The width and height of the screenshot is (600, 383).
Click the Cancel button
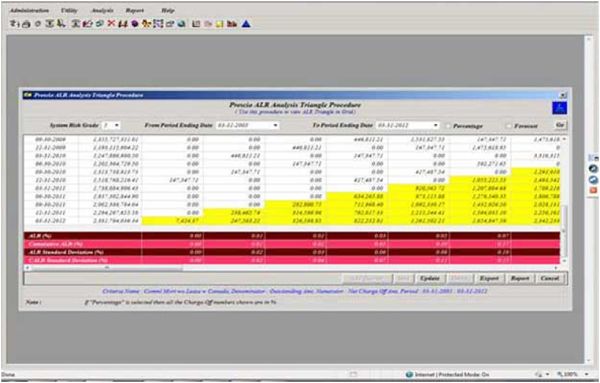(x=550, y=278)
